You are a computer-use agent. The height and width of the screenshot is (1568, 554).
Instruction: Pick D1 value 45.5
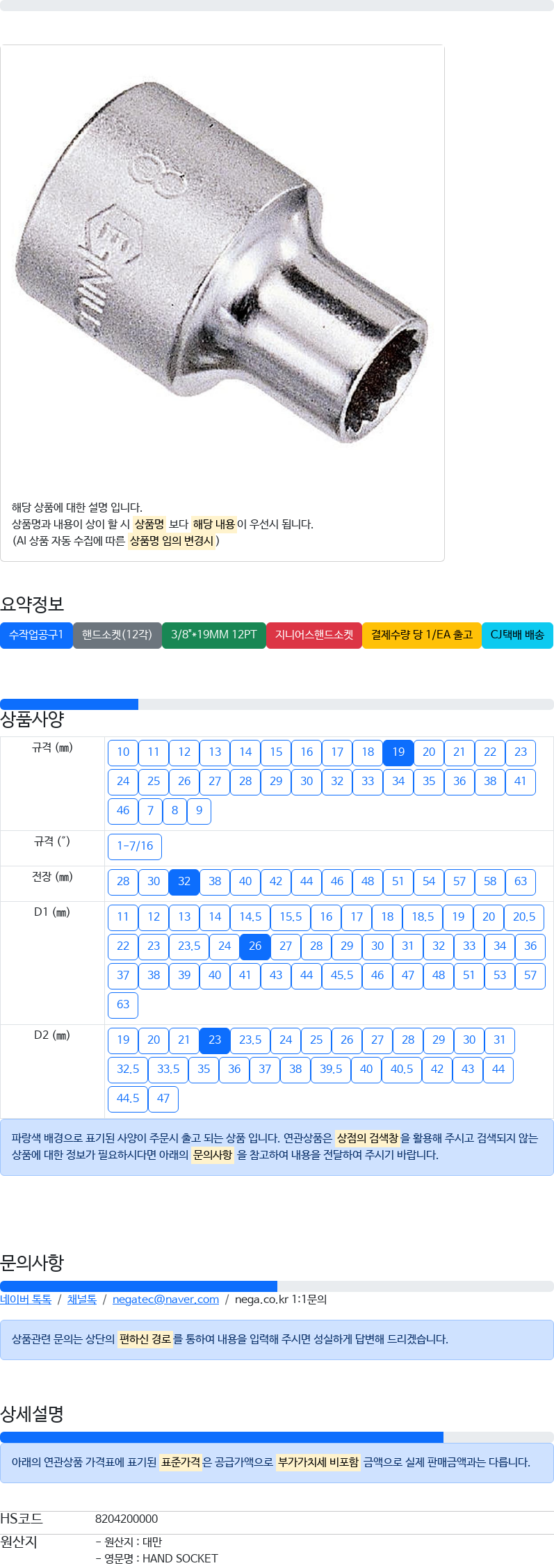(342, 976)
